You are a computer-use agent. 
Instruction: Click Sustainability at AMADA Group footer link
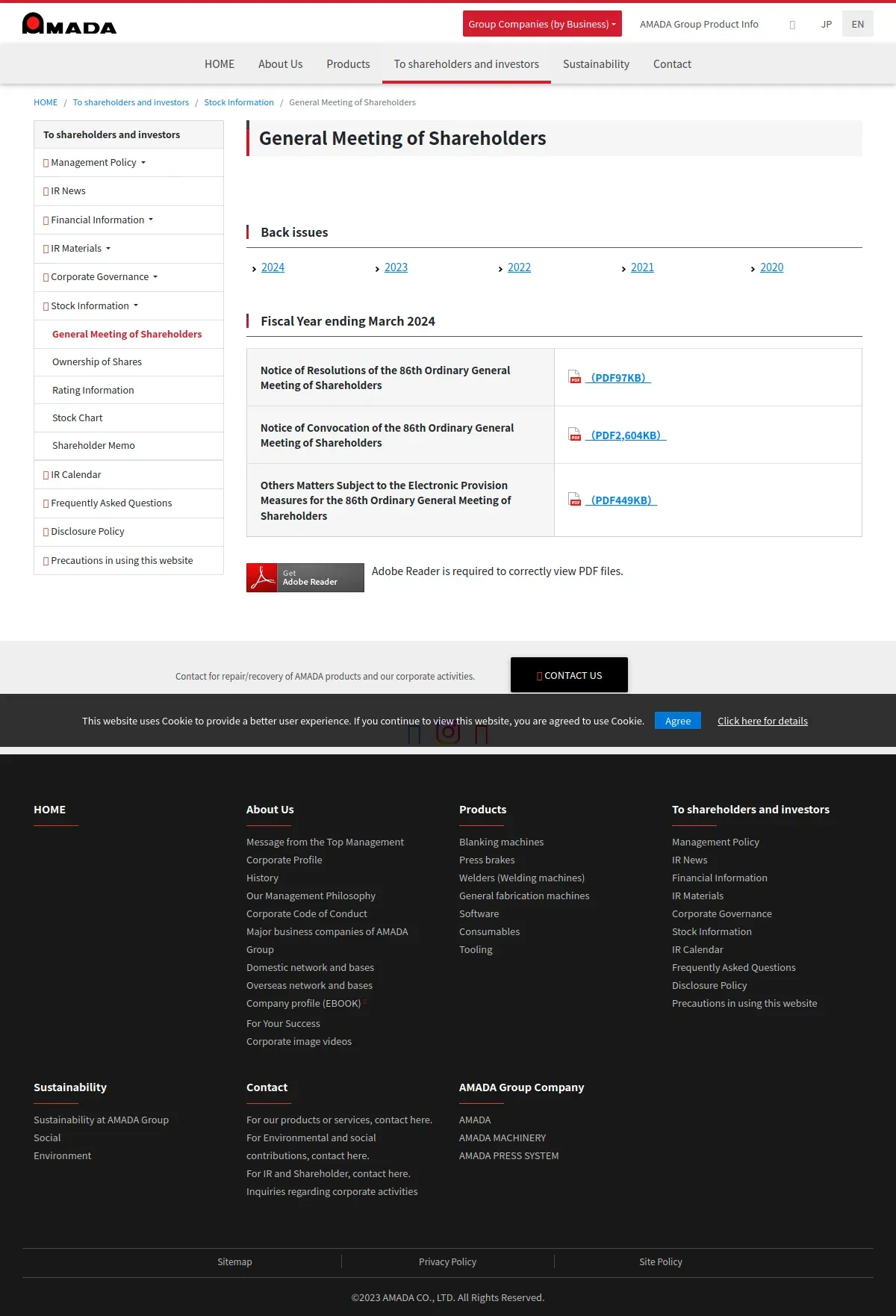101,1120
